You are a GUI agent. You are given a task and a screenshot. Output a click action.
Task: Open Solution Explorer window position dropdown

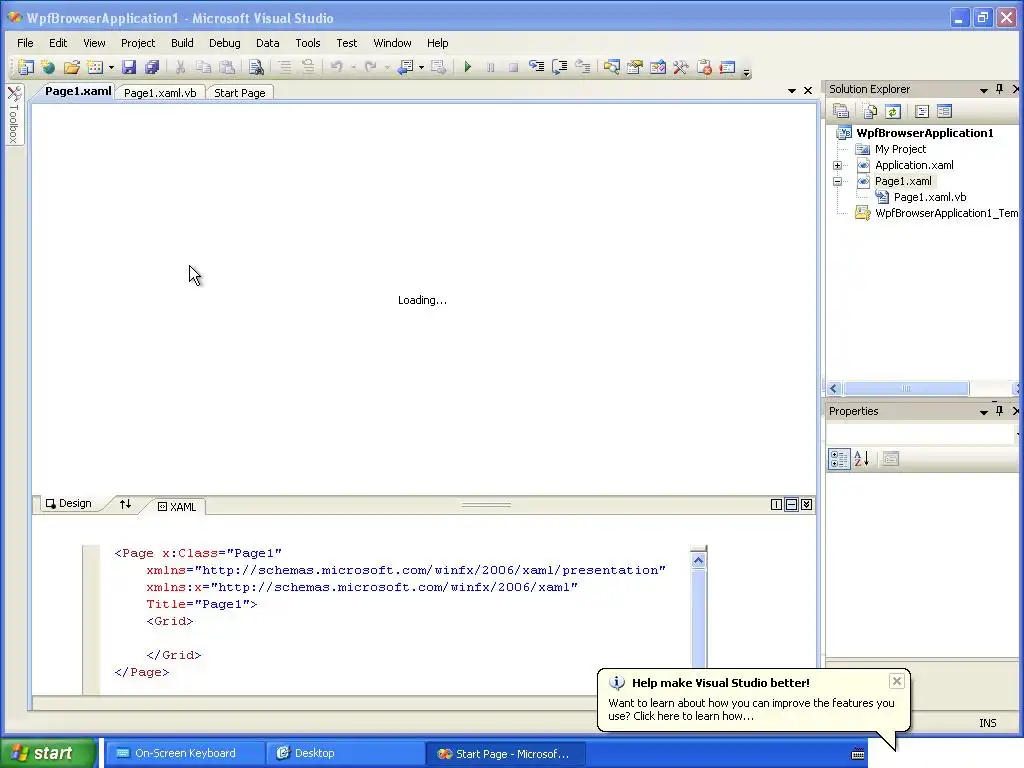(x=984, y=90)
